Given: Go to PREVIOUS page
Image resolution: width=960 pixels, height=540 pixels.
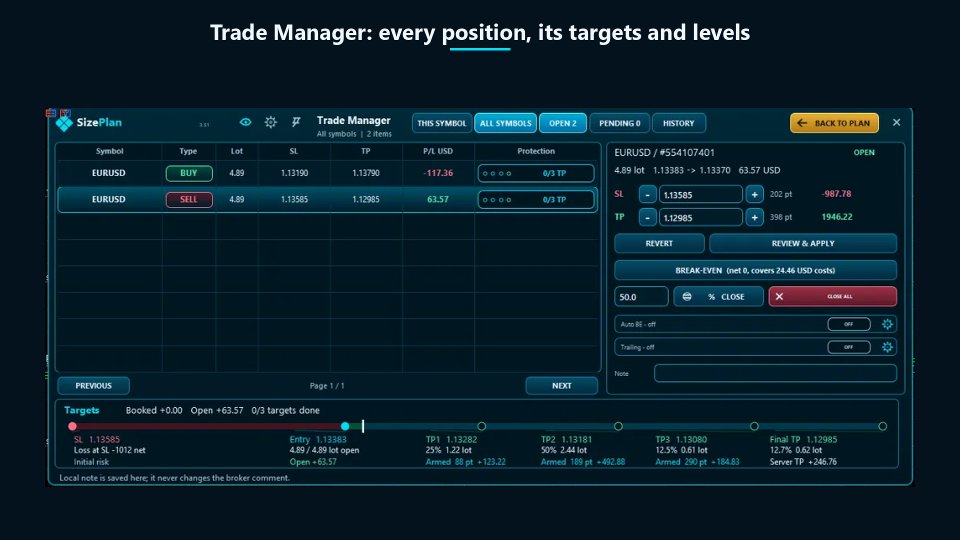Looking at the screenshot, I should point(93,386).
